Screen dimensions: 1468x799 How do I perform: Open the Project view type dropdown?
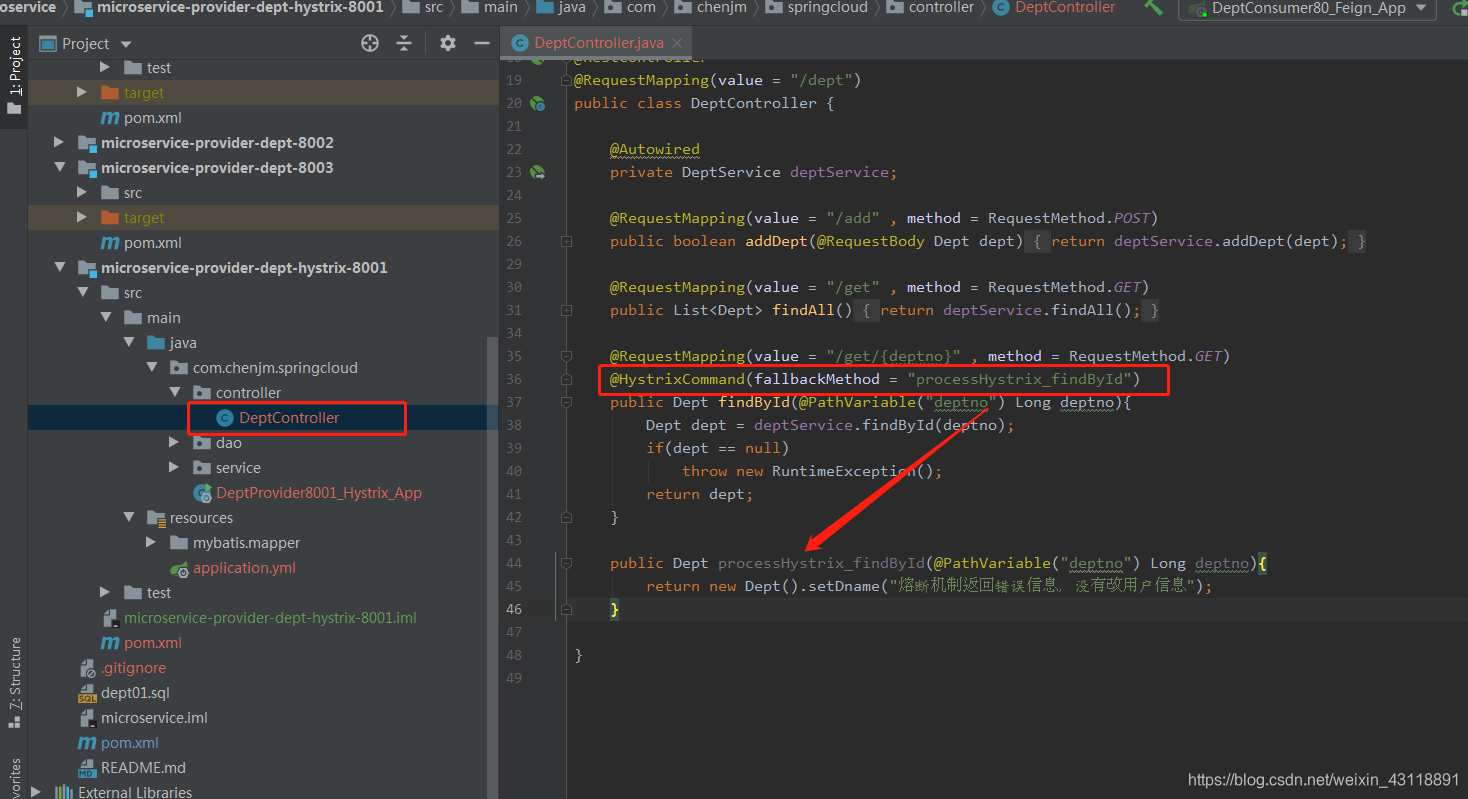point(126,44)
